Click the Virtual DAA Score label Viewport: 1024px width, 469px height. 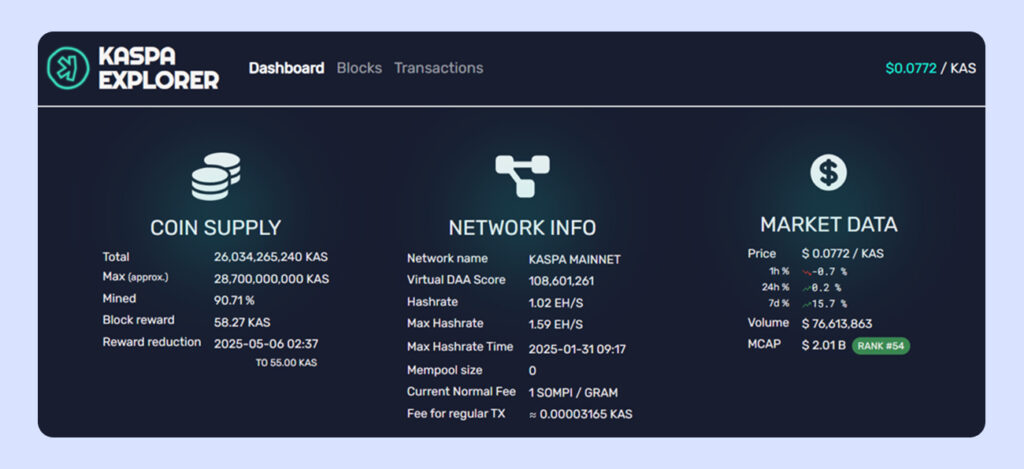coord(456,280)
